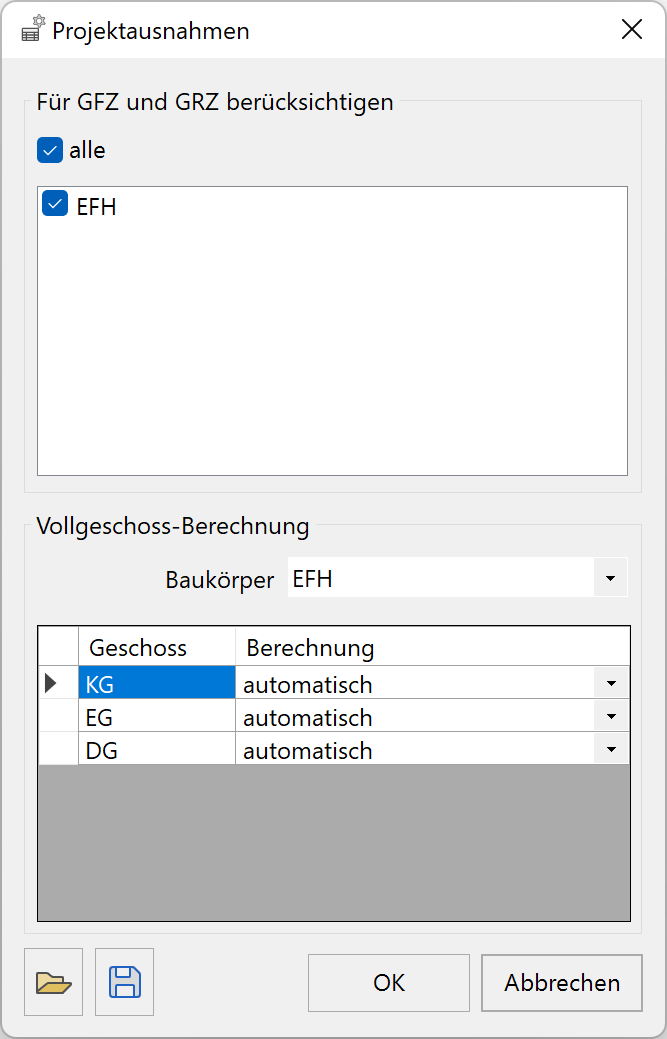Click the Geschoss column header

coord(157,647)
